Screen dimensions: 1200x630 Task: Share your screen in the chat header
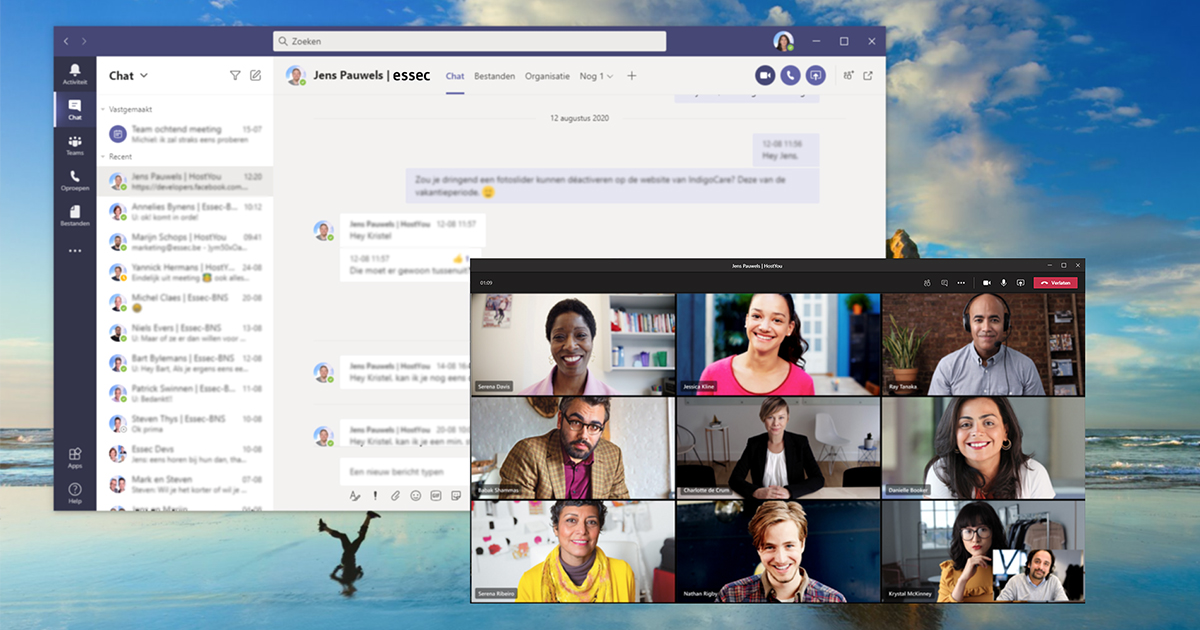(816, 75)
